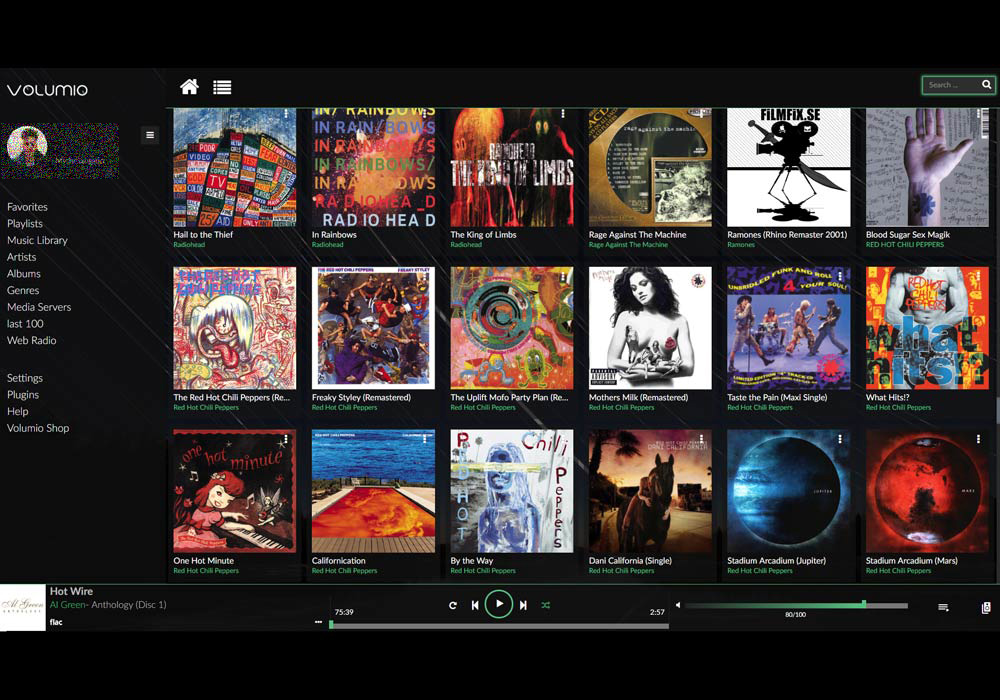Open the In Rainbows album cover
Screen dimensions: 1000x700
pos(373,167)
